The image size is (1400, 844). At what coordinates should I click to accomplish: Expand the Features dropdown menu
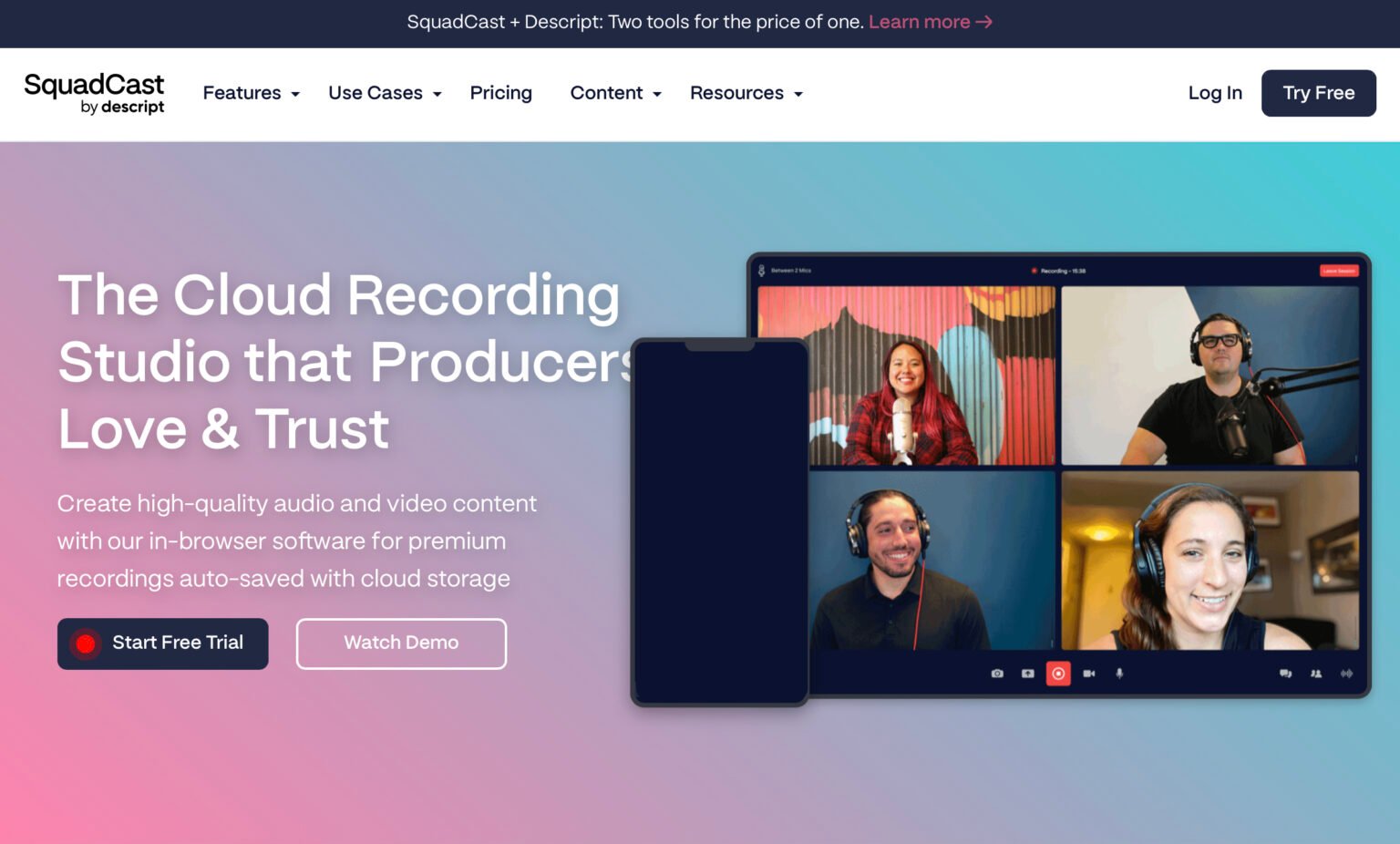[x=252, y=93]
